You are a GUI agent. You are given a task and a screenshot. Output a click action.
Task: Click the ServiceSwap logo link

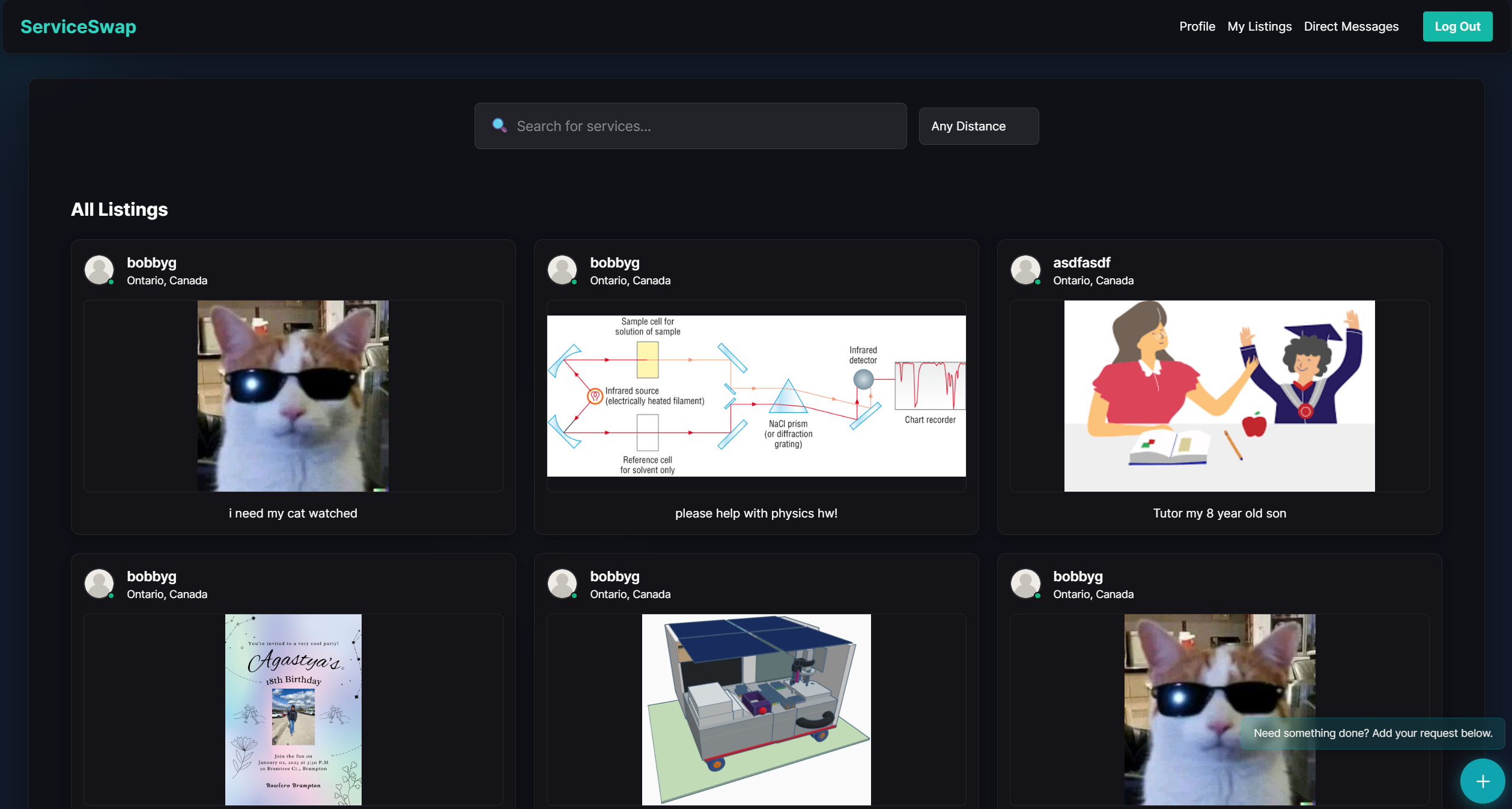click(x=78, y=26)
